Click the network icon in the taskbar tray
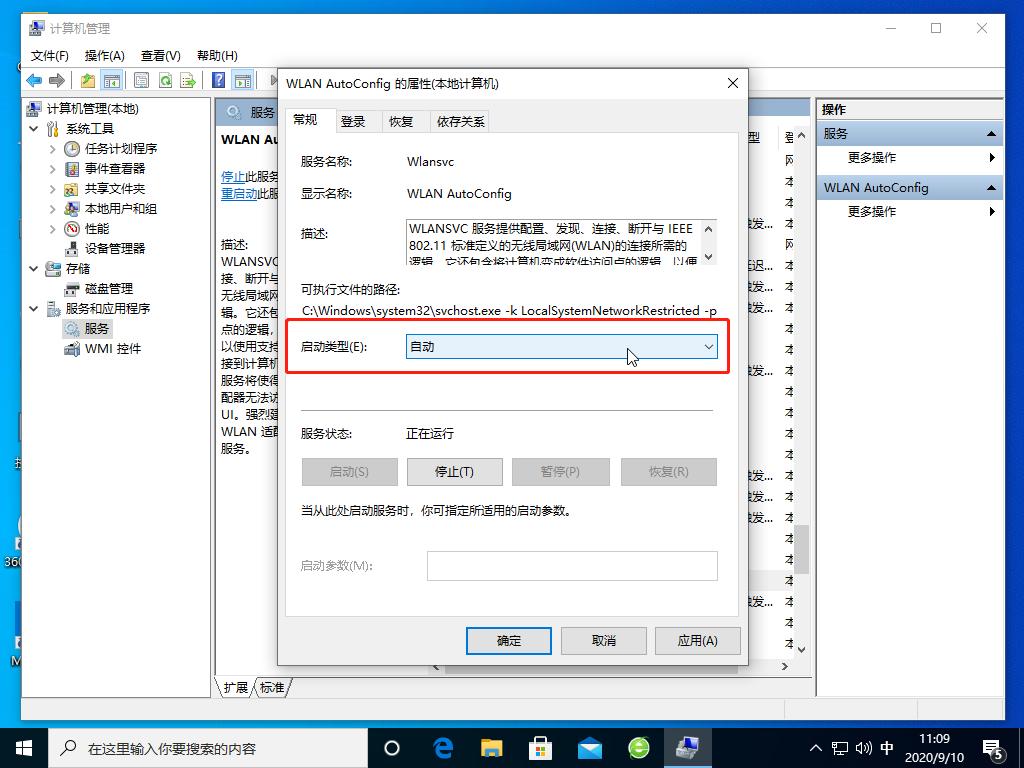Viewport: 1024px width, 768px height. point(840,748)
